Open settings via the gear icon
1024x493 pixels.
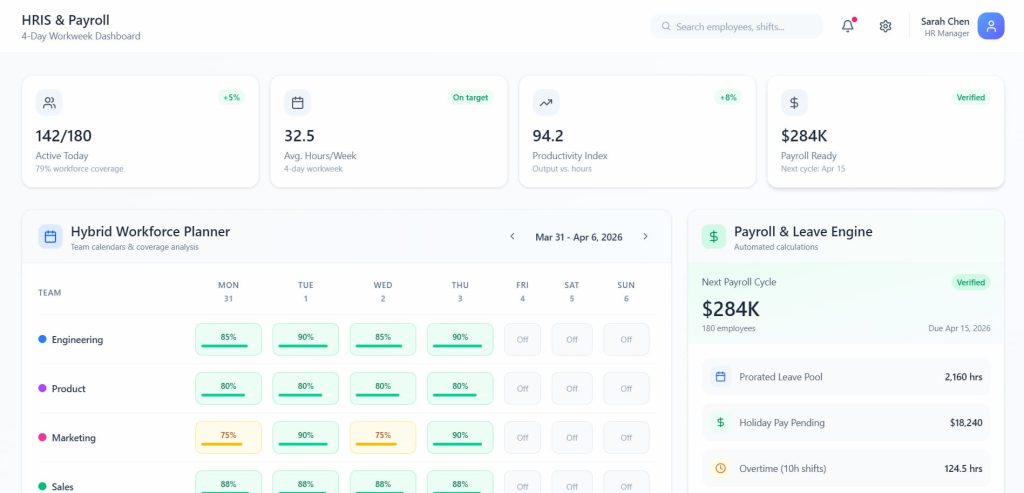tap(885, 26)
